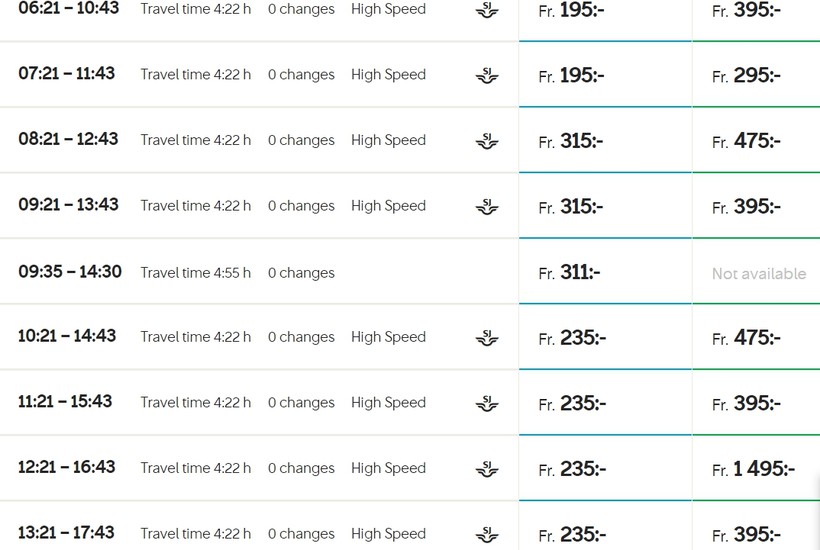This screenshot has height=550, width=820.
Task: Choose Fr. 315 fare on 09:21 departure
Action: coord(605,206)
